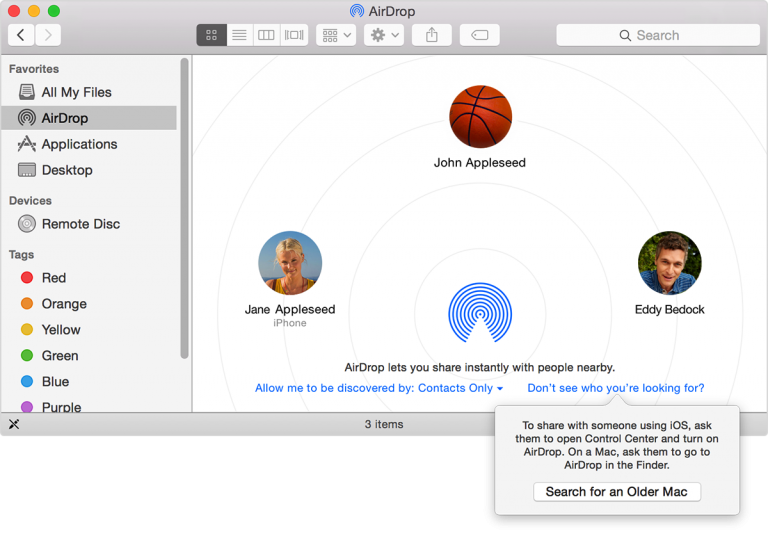This screenshot has height=545, width=768.
Task: Click John Appleseed's basketball avatar
Action: click(x=480, y=117)
